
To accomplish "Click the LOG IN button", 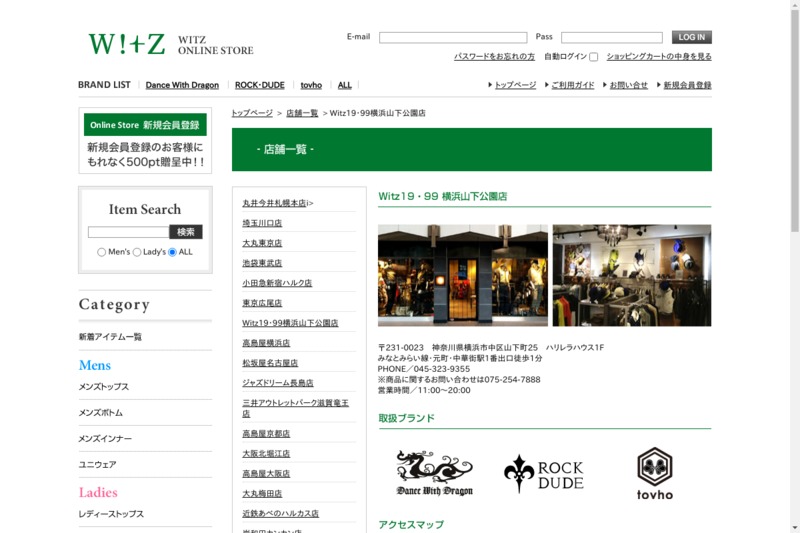I will (x=691, y=37).
